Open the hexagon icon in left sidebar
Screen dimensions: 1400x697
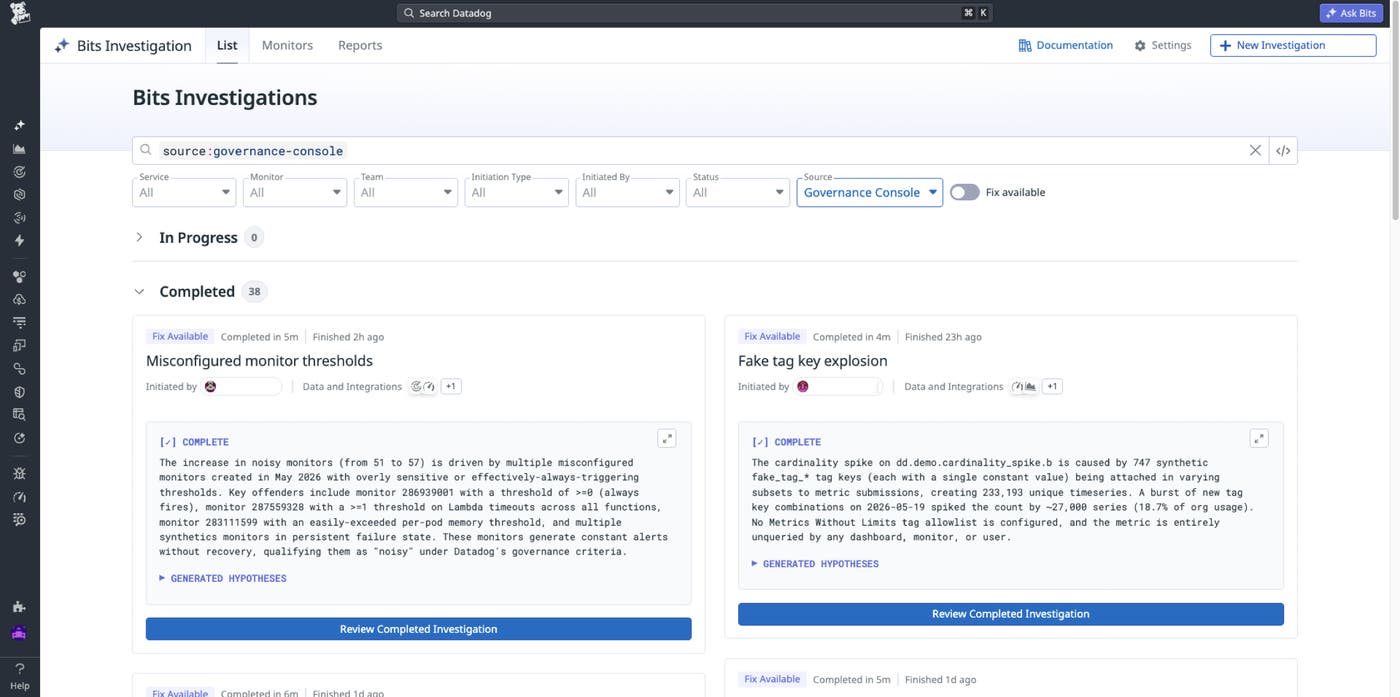click(19, 194)
